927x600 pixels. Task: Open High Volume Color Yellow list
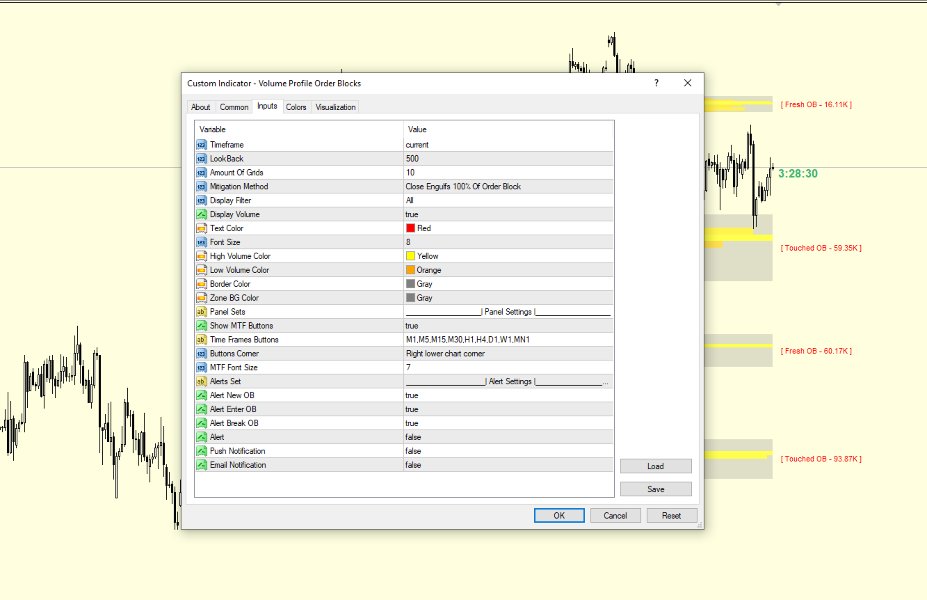[508, 256]
